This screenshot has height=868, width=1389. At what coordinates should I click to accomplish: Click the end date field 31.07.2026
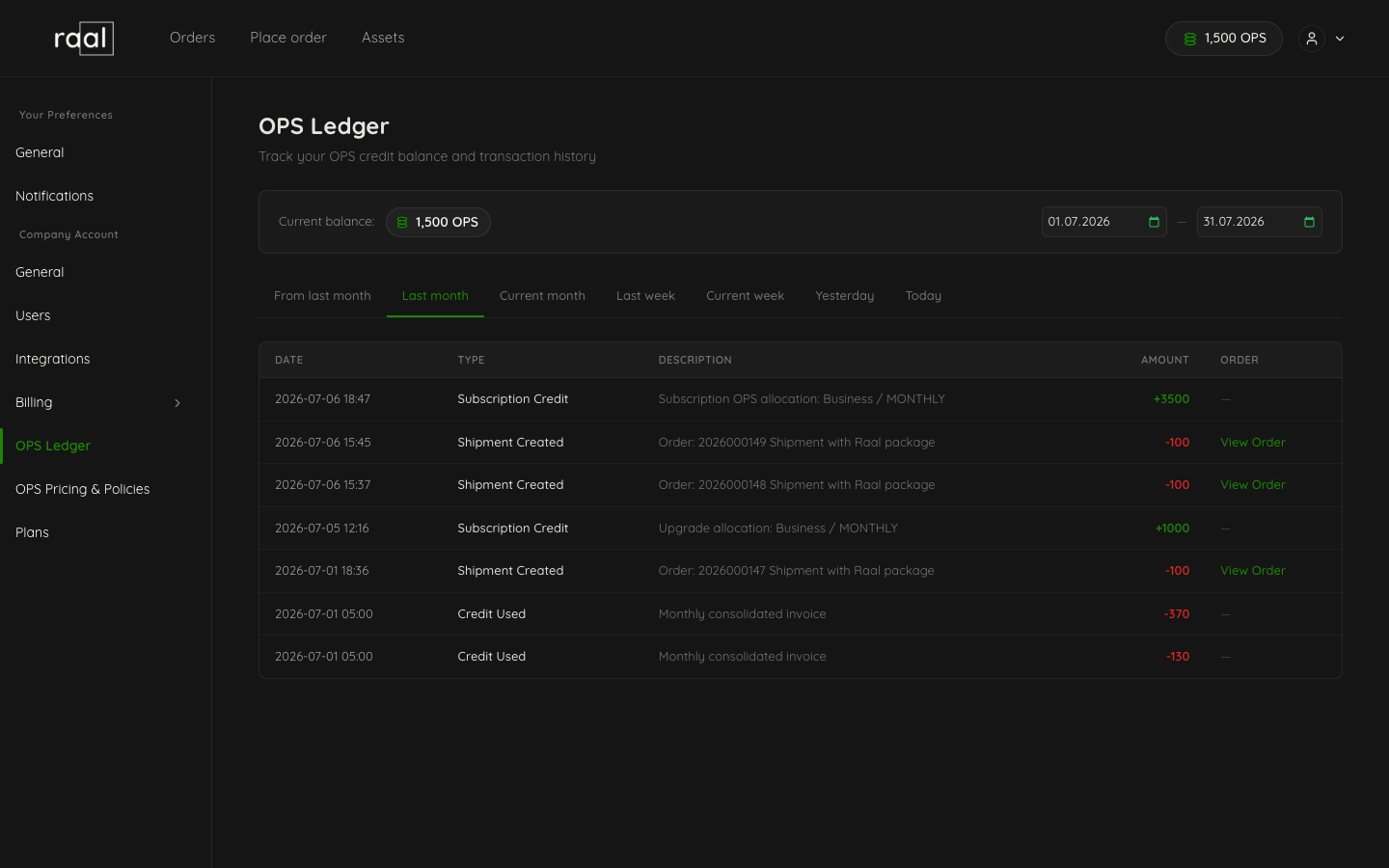click(1259, 222)
